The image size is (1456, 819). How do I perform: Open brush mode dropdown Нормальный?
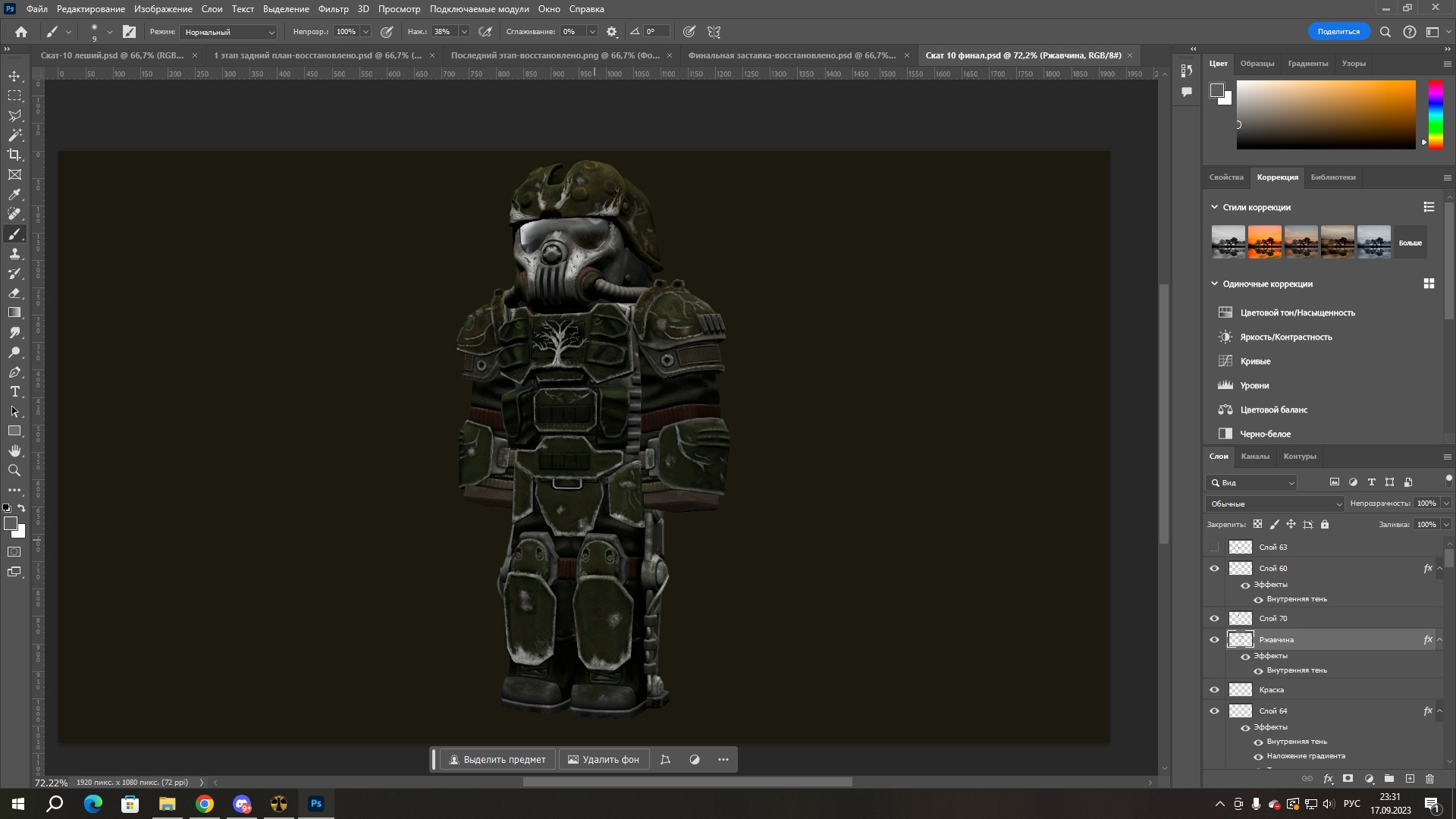coord(230,32)
